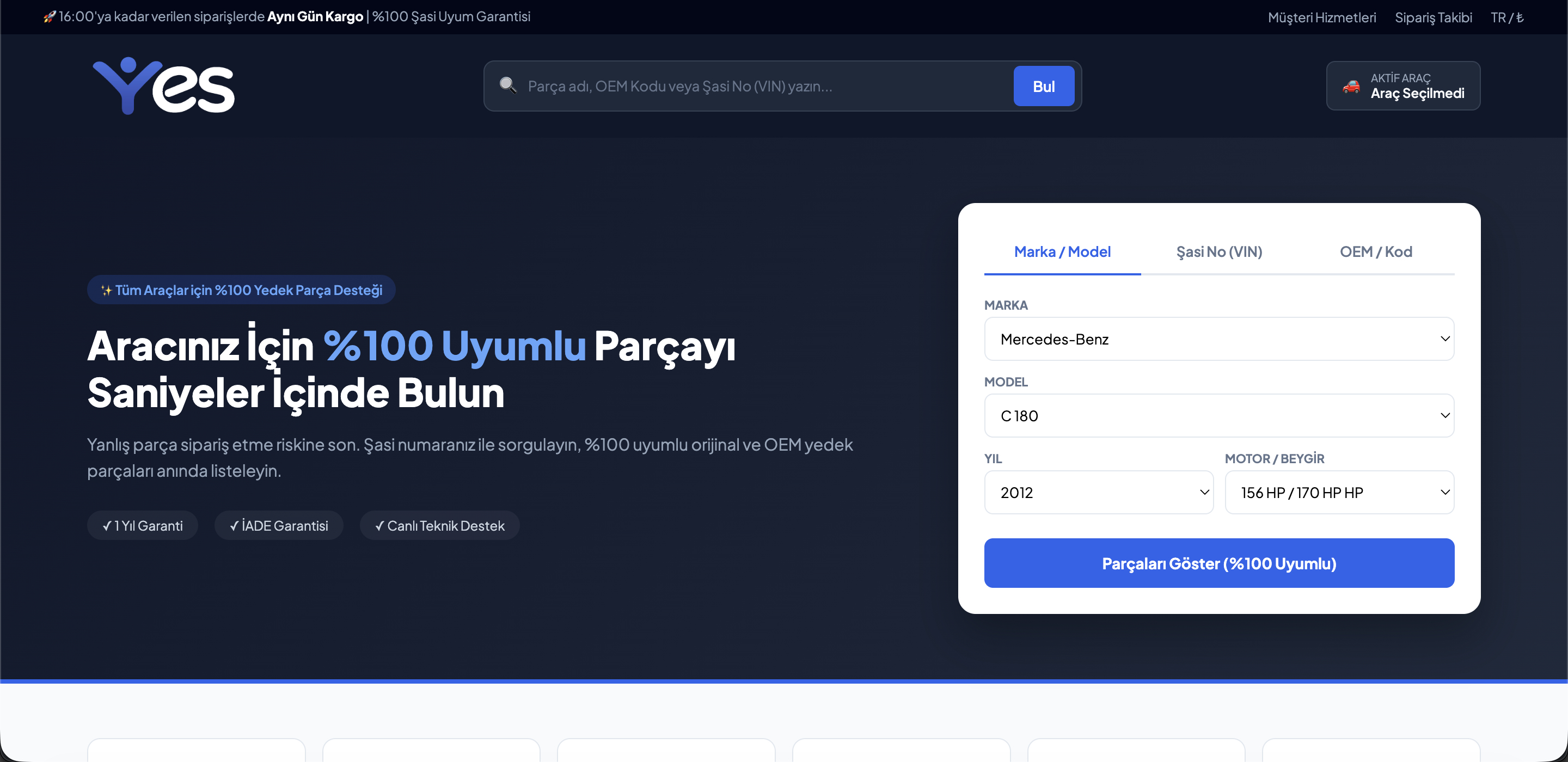Click the magnifier icon in search bar
Screen dimensions: 1568x762
tap(507, 85)
